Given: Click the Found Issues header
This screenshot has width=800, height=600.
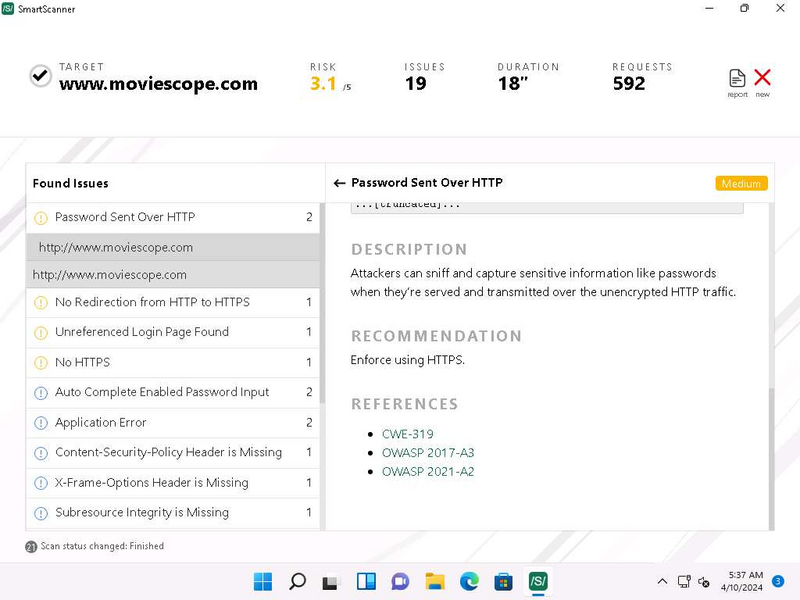Looking at the screenshot, I should [70, 184].
